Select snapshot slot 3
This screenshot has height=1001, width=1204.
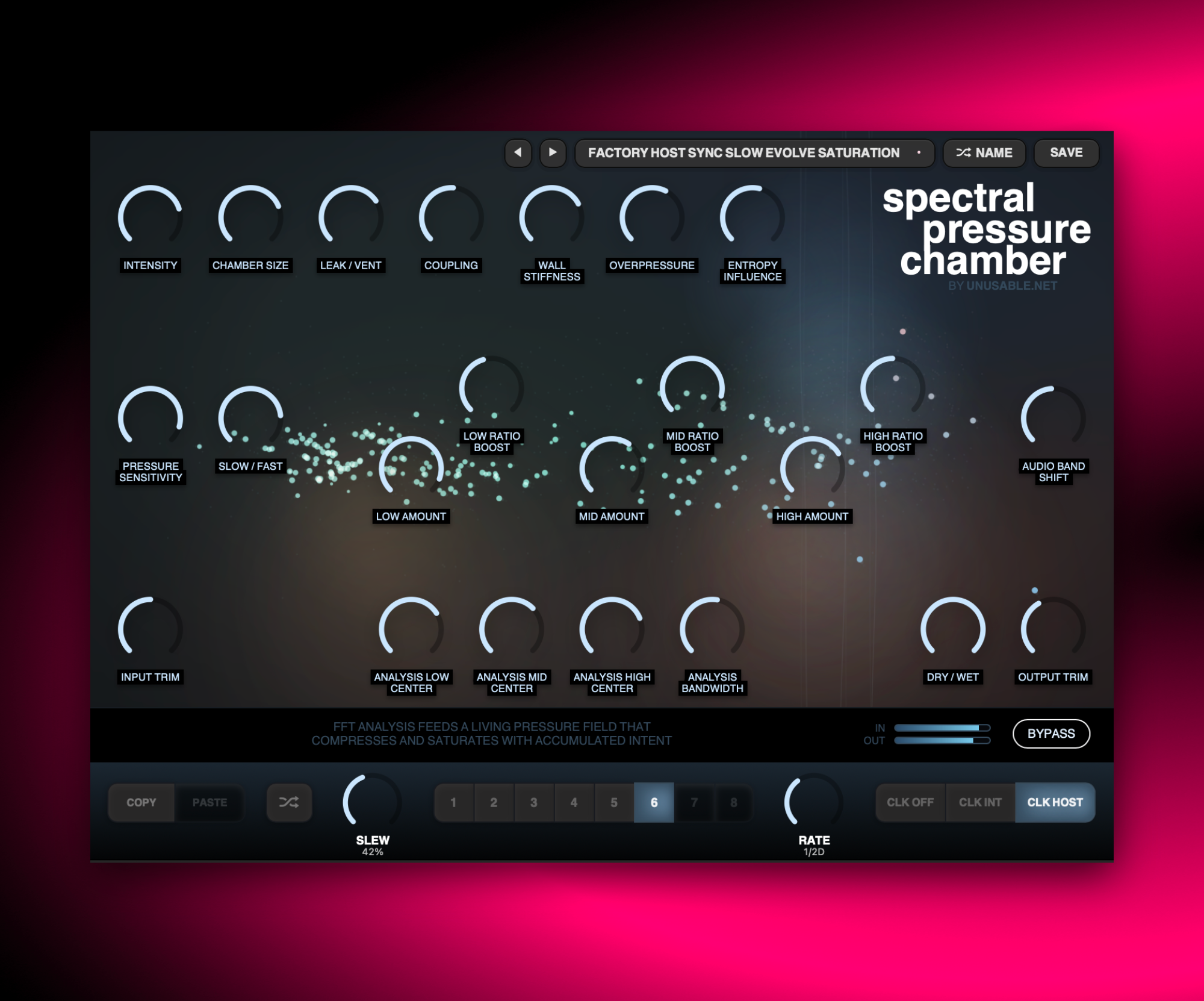coord(534,802)
